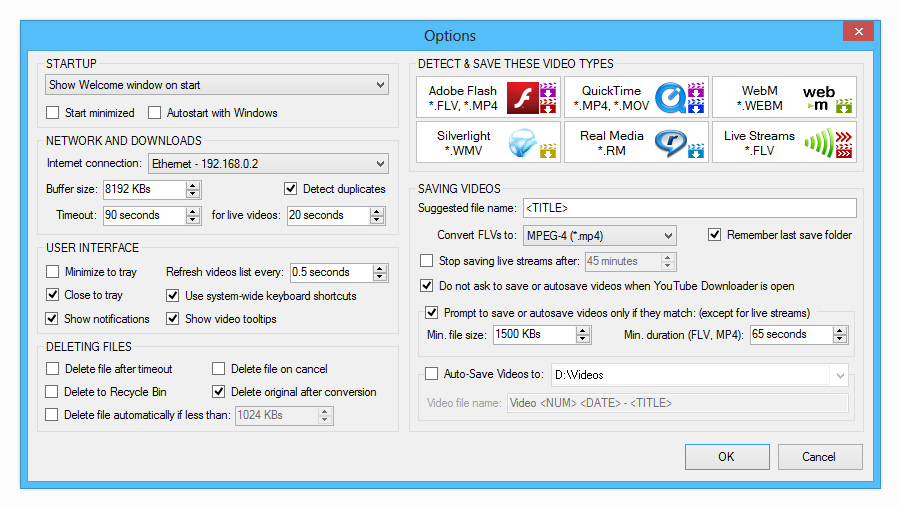Click save arrow icon beside Silverlight
901x509 pixels.
[x=548, y=152]
